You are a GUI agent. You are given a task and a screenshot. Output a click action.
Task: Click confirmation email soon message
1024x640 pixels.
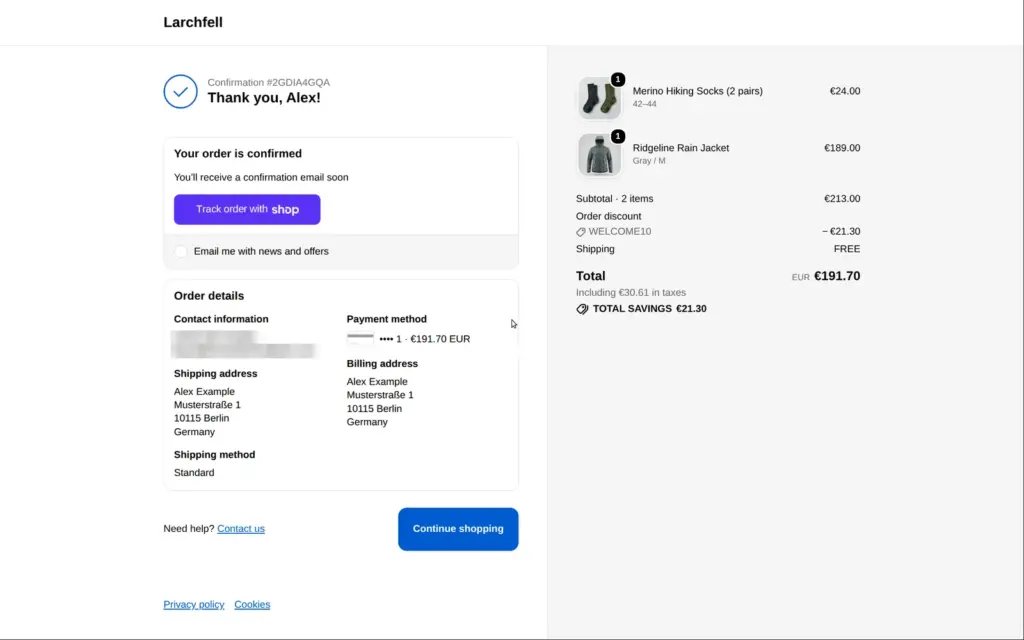coord(261,178)
